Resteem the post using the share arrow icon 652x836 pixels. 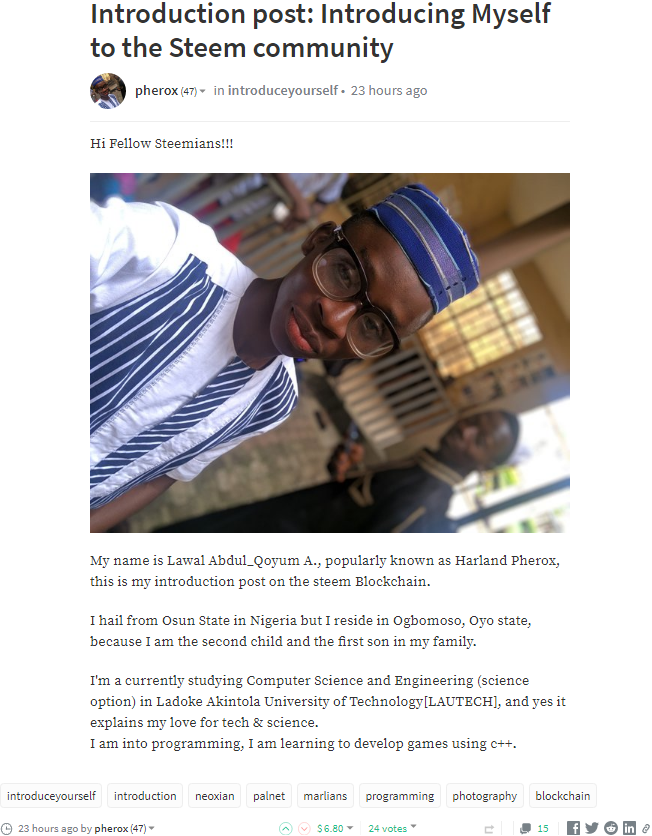(x=489, y=829)
